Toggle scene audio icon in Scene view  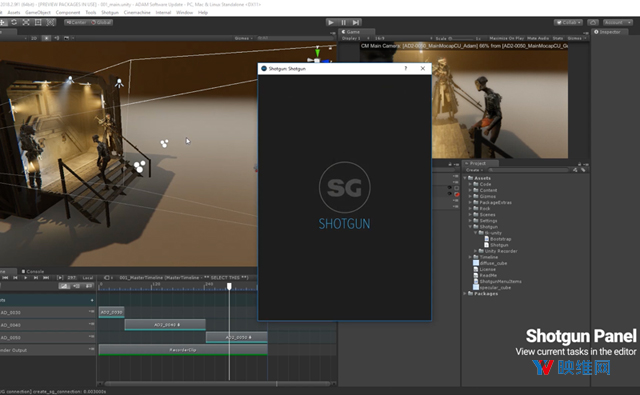(57, 38)
